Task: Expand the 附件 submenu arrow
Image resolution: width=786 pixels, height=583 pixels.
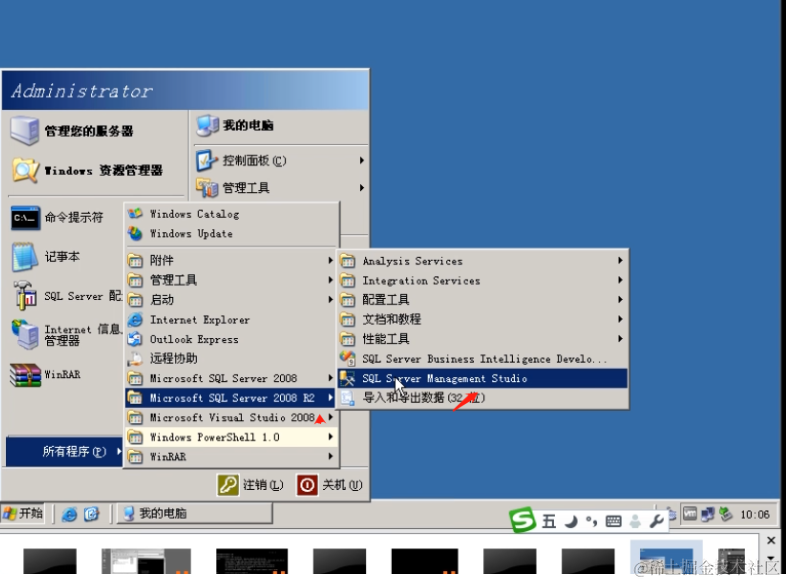Action: [330, 260]
